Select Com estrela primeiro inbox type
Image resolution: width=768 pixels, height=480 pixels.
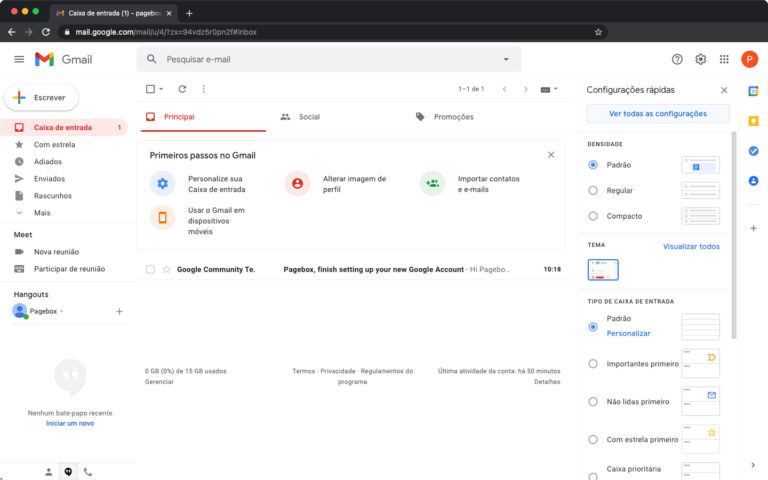tap(593, 439)
